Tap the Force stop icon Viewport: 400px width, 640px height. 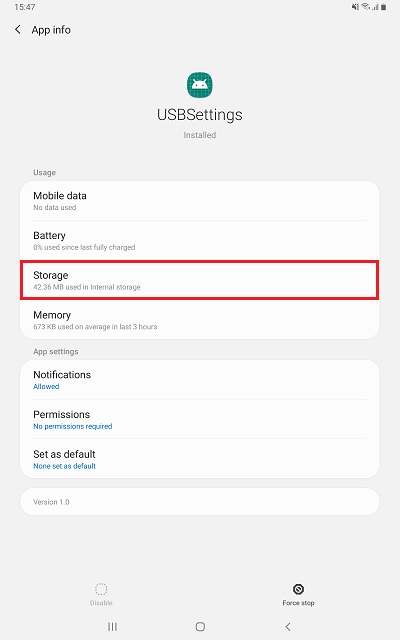point(298,589)
